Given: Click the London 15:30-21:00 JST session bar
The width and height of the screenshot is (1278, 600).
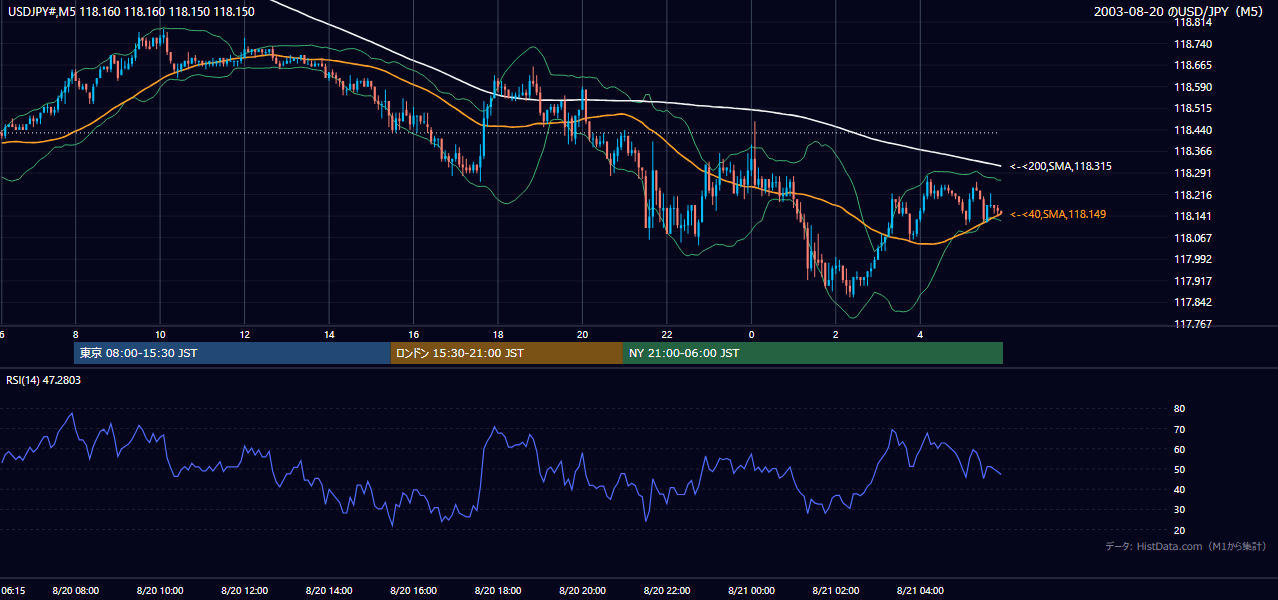Looking at the screenshot, I should tap(507, 353).
